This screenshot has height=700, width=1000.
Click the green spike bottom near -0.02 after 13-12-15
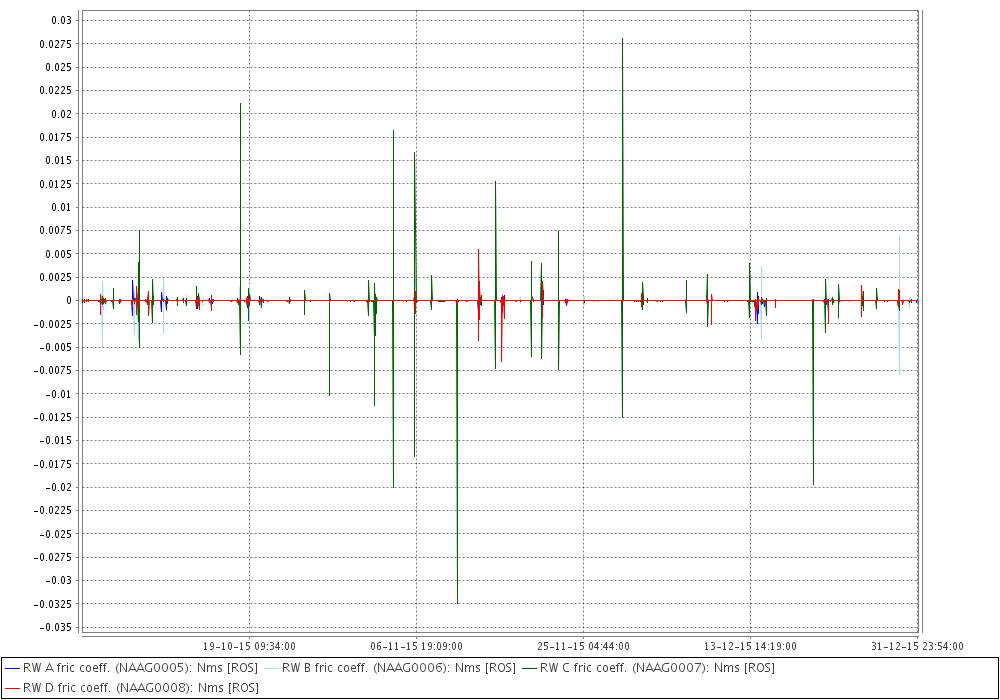pyautogui.click(x=813, y=485)
